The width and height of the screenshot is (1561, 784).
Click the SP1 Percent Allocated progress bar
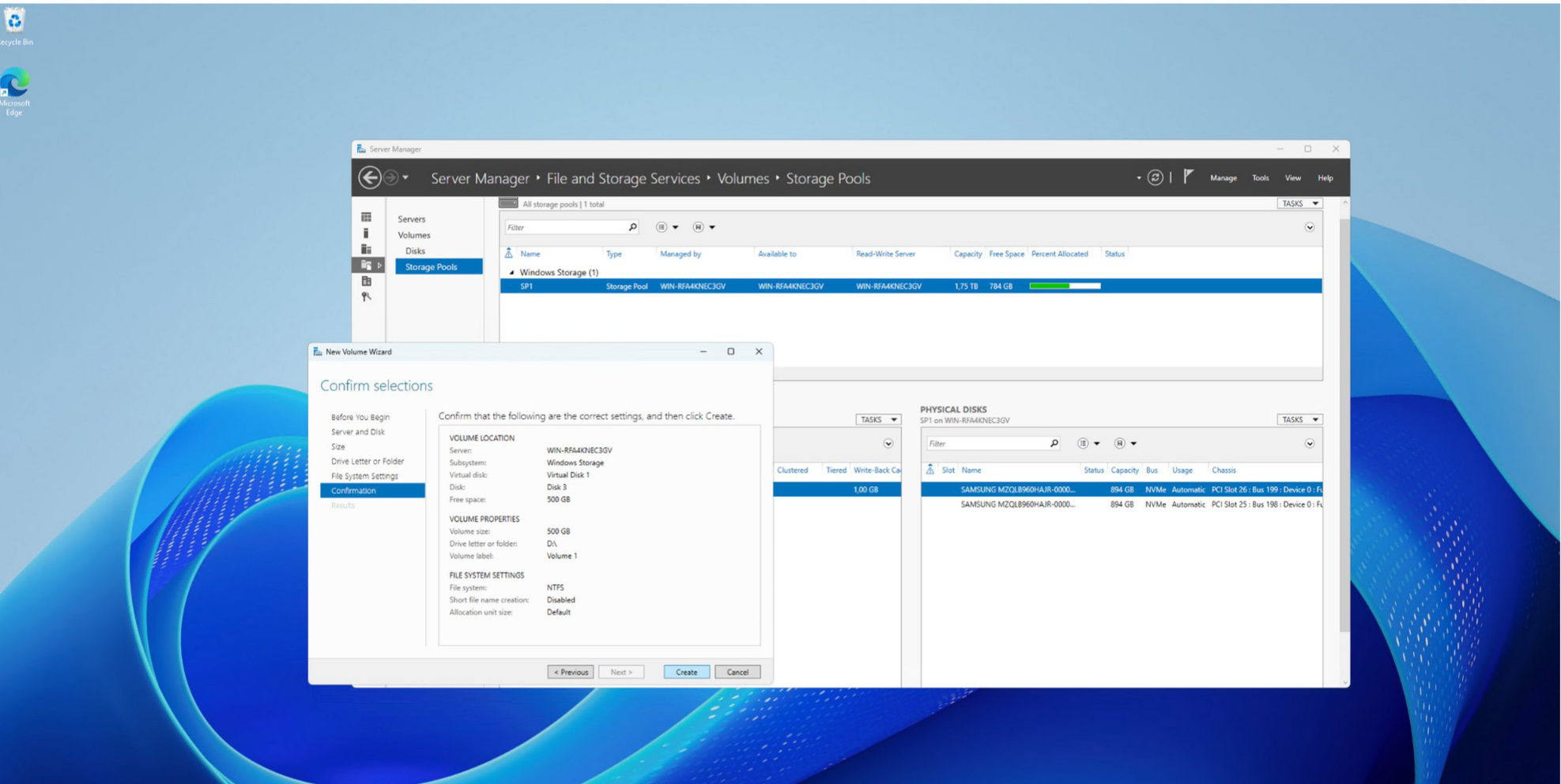click(1064, 286)
